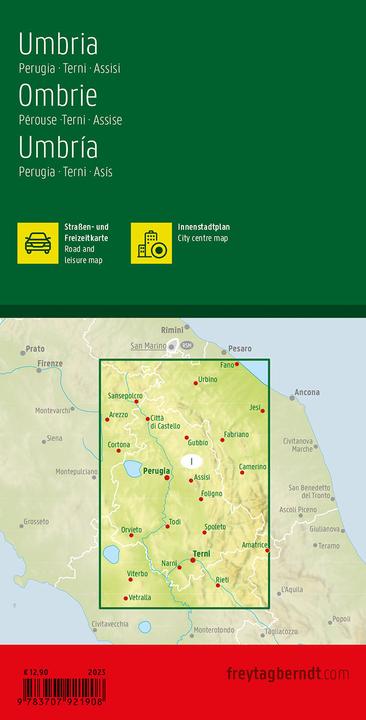Click the yellow city centre building icon
This screenshot has height=720, width=366.
coord(152,243)
